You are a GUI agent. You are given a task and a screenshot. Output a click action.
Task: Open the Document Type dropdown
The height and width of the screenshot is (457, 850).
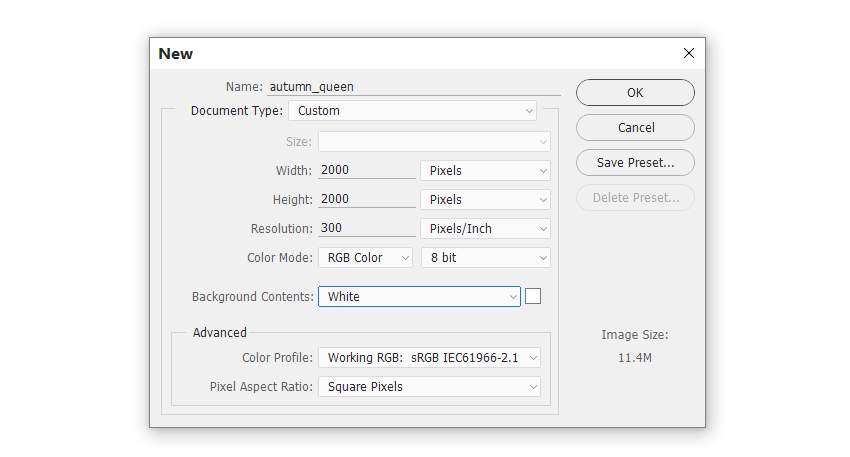(x=414, y=111)
